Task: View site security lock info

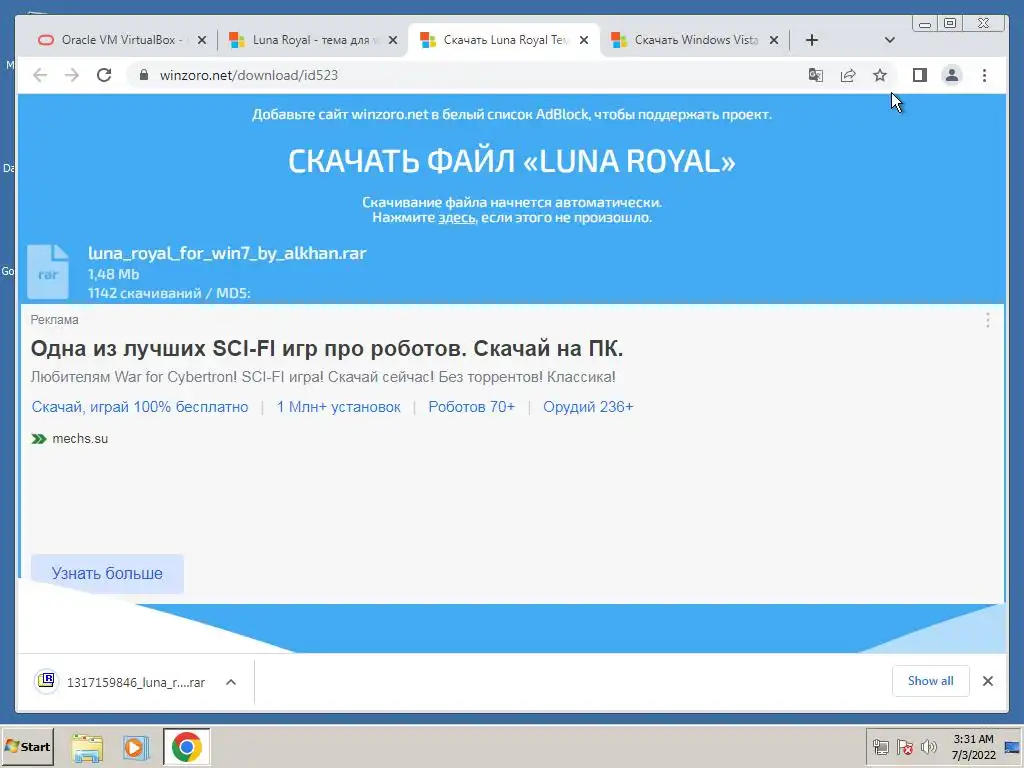Action: coord(144,75)
